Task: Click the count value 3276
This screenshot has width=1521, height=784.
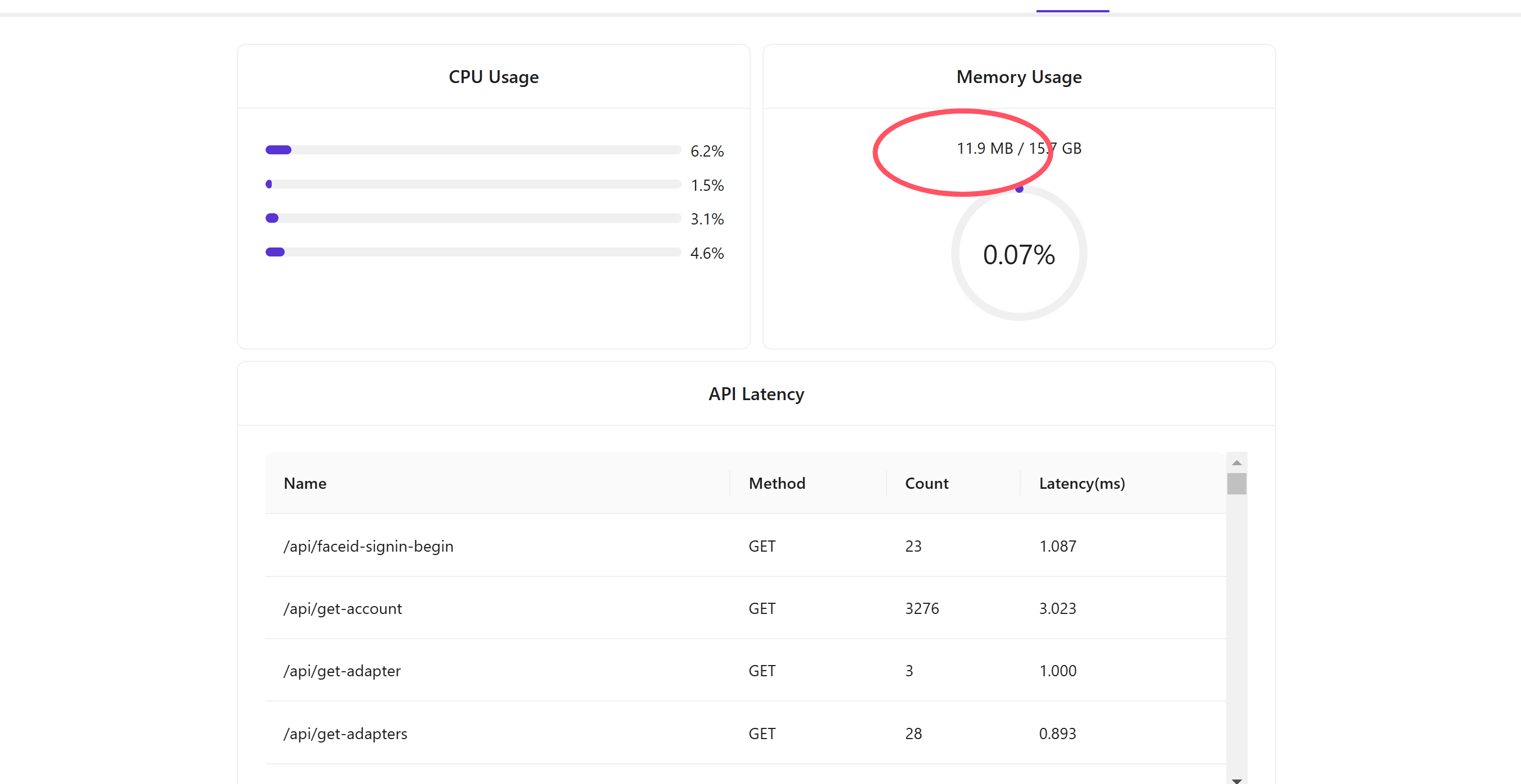Action: (922, 609)
